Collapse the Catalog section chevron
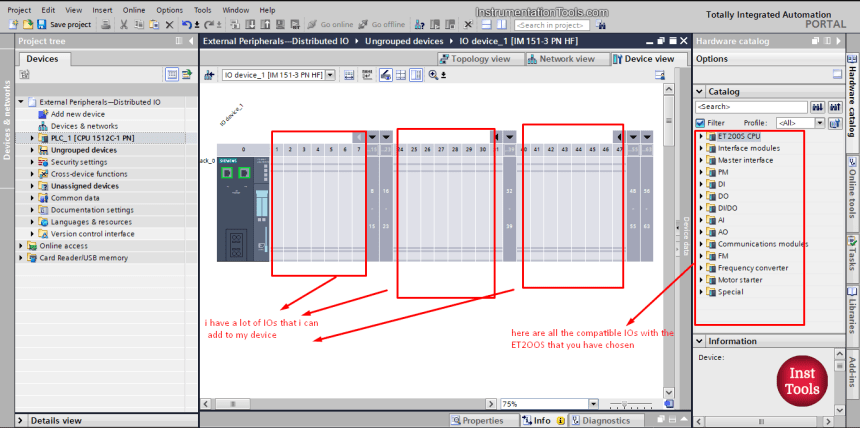 (700, 92)
